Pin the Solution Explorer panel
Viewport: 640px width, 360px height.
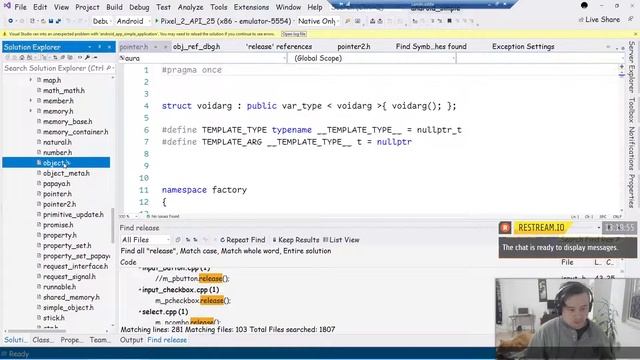click(x=99, y=47)
